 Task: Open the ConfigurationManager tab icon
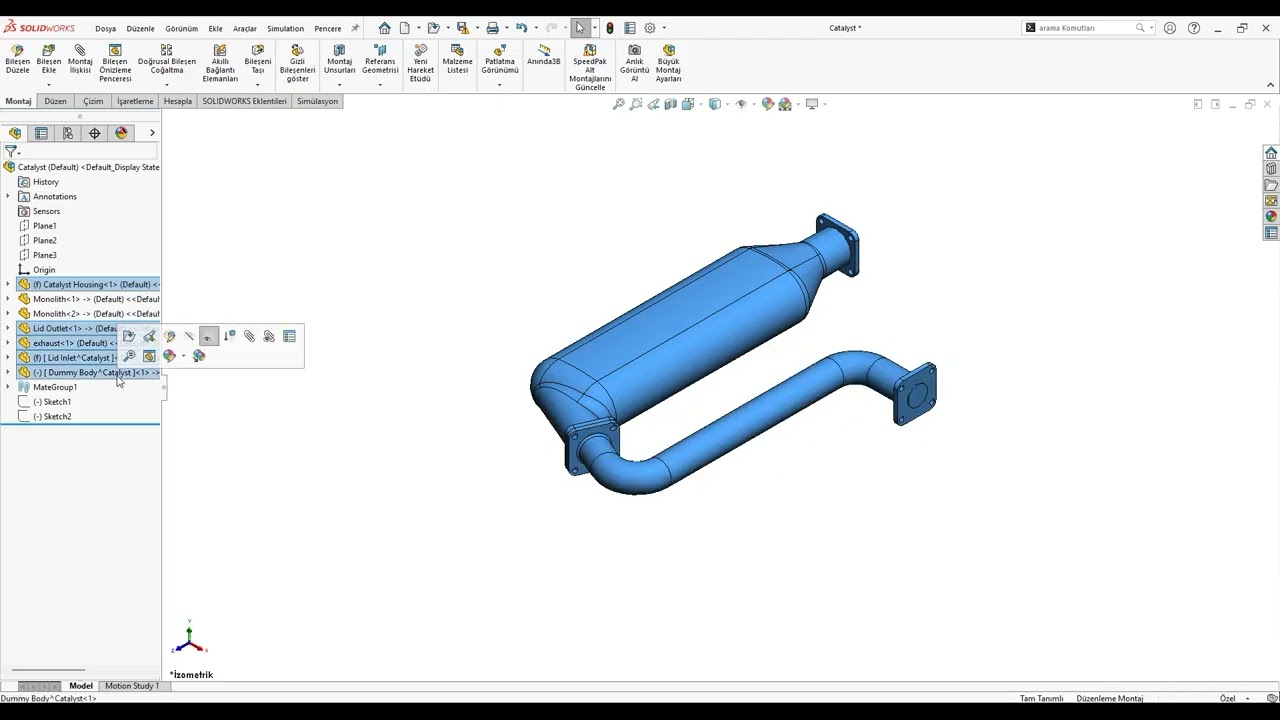click(68, 133)
